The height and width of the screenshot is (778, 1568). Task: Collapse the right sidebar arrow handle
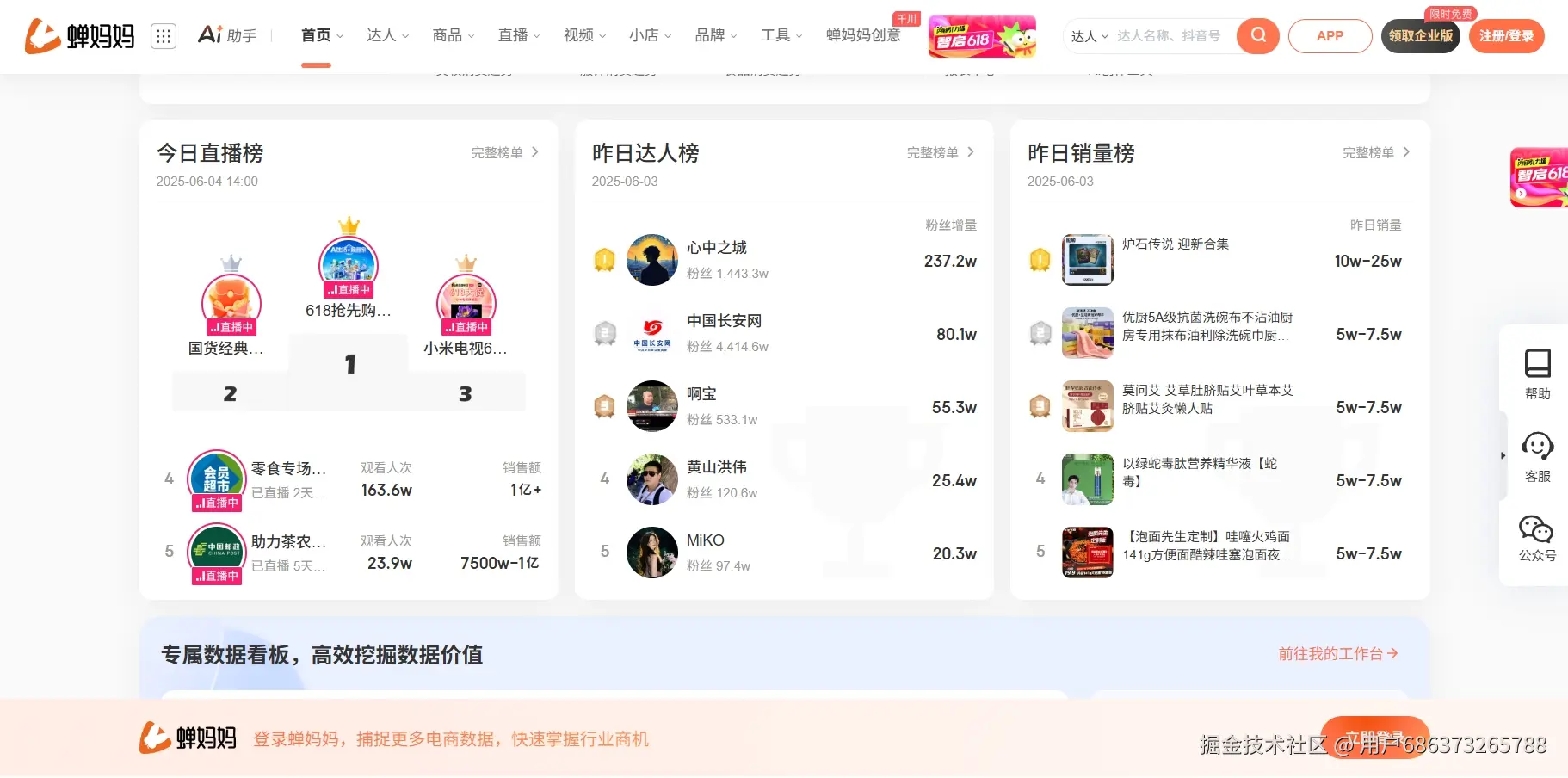pos(1503,455)
